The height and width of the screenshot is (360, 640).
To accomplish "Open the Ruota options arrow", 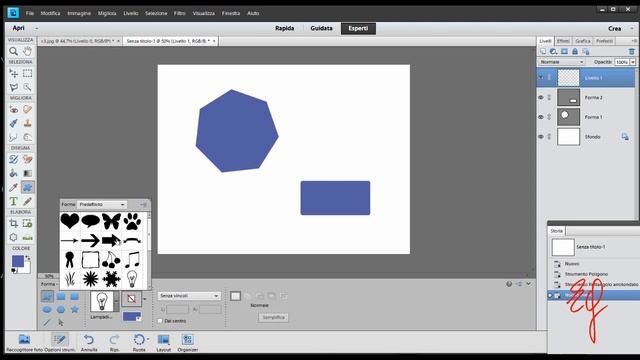I will pyautogui.click(x=147, y=339).
